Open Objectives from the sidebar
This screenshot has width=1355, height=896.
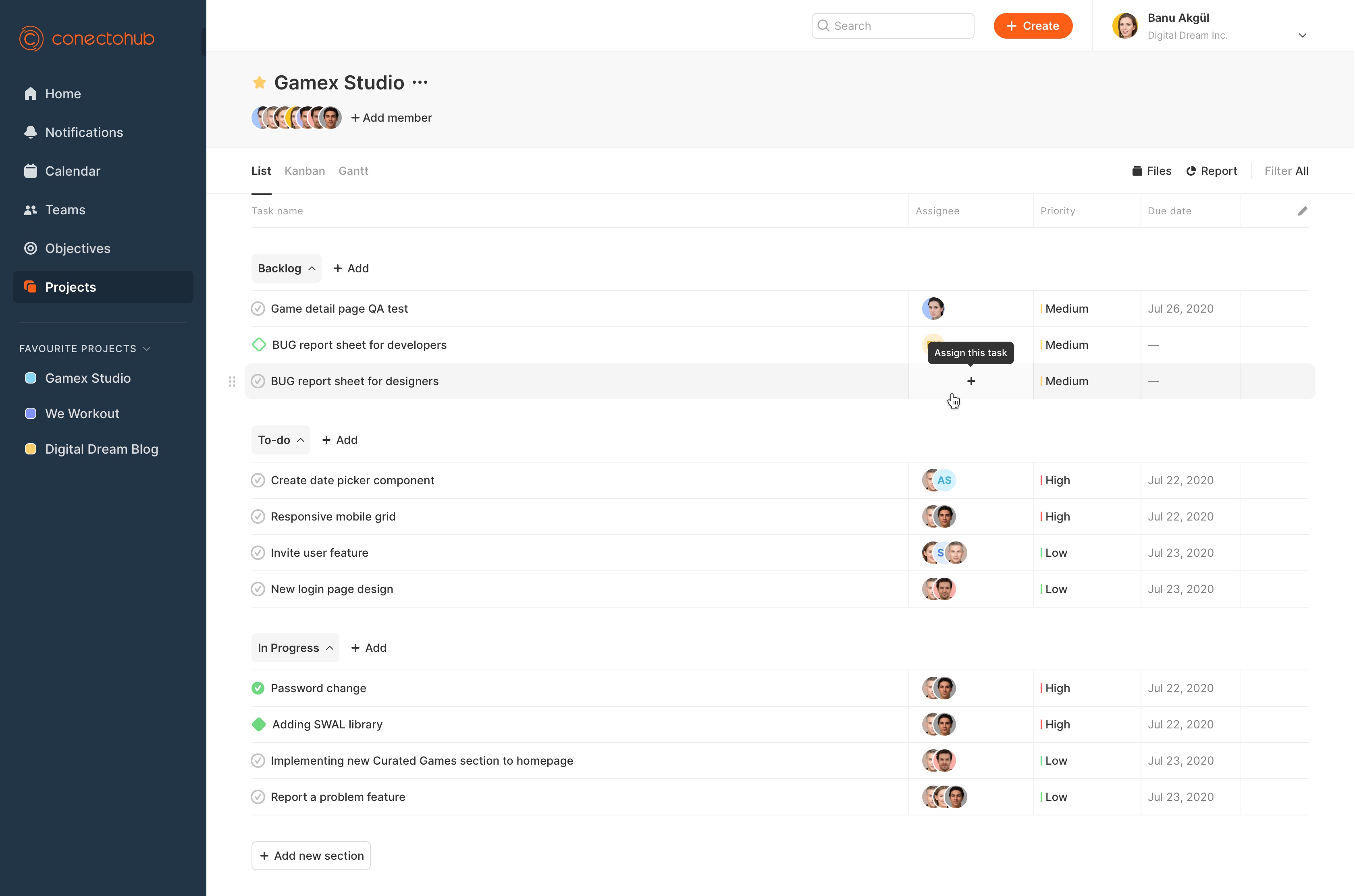[x=77, y=249]
